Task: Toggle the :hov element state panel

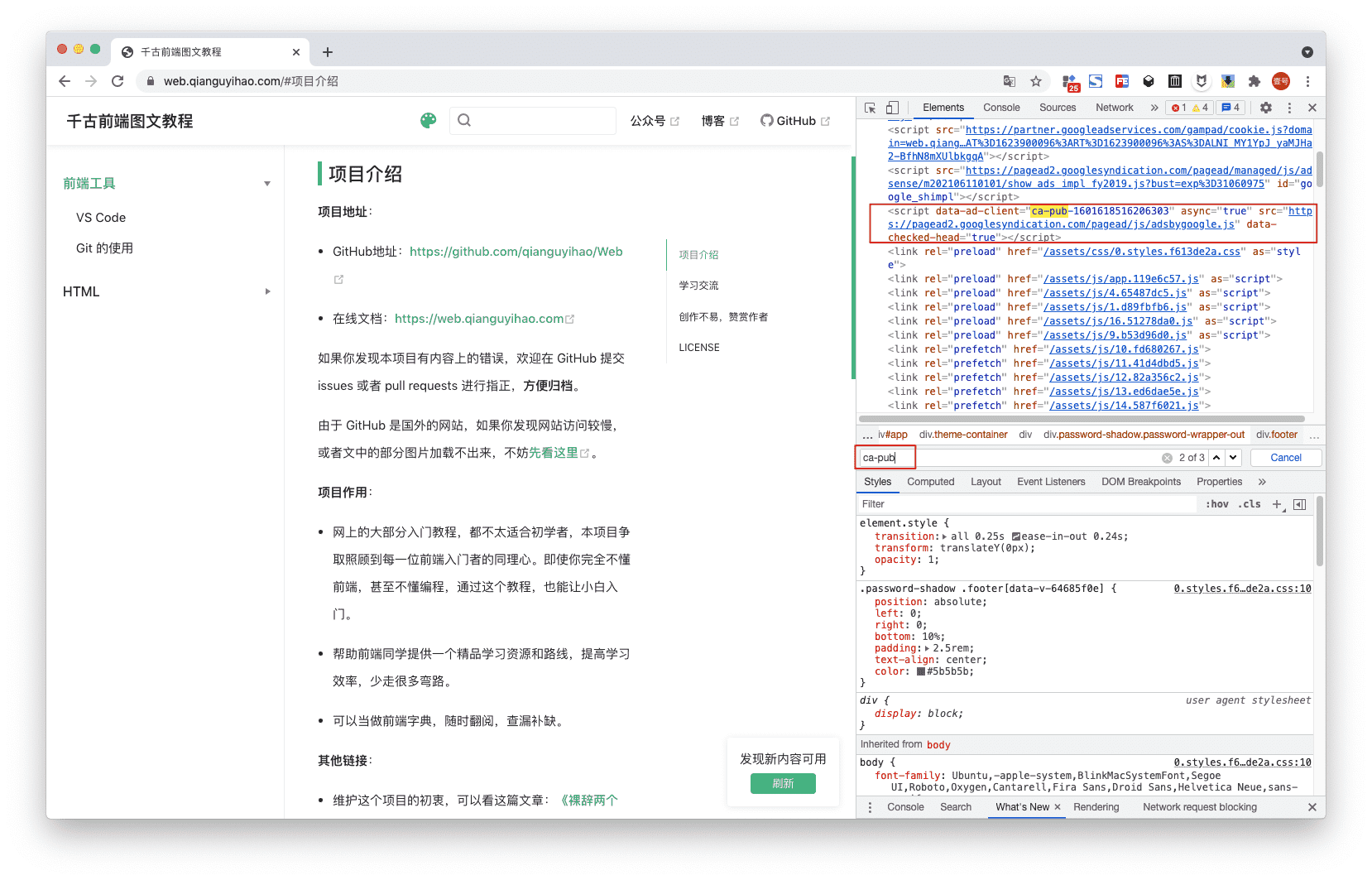Action: click(1216, 504)
